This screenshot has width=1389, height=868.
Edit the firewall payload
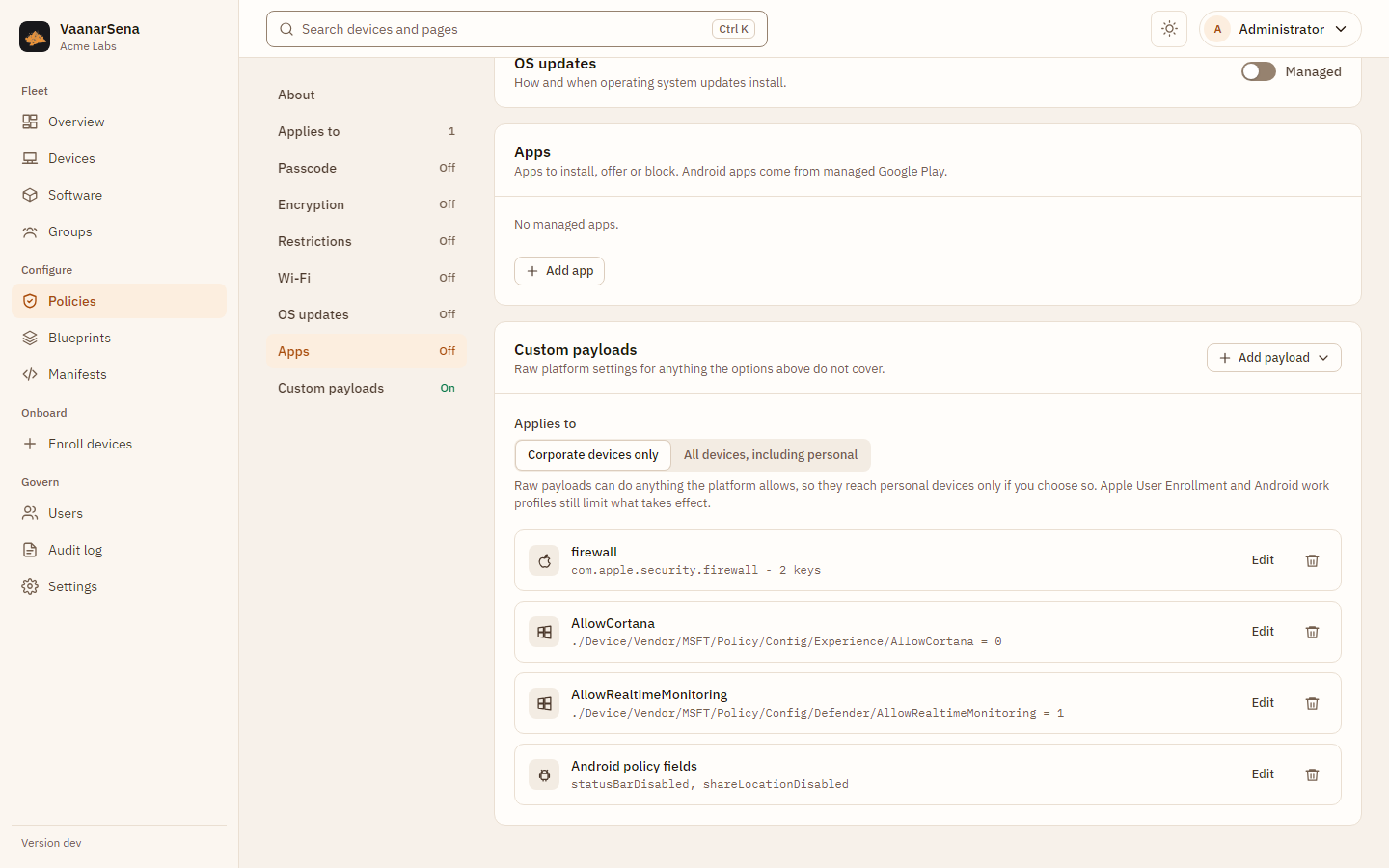tap(1263, 560)
